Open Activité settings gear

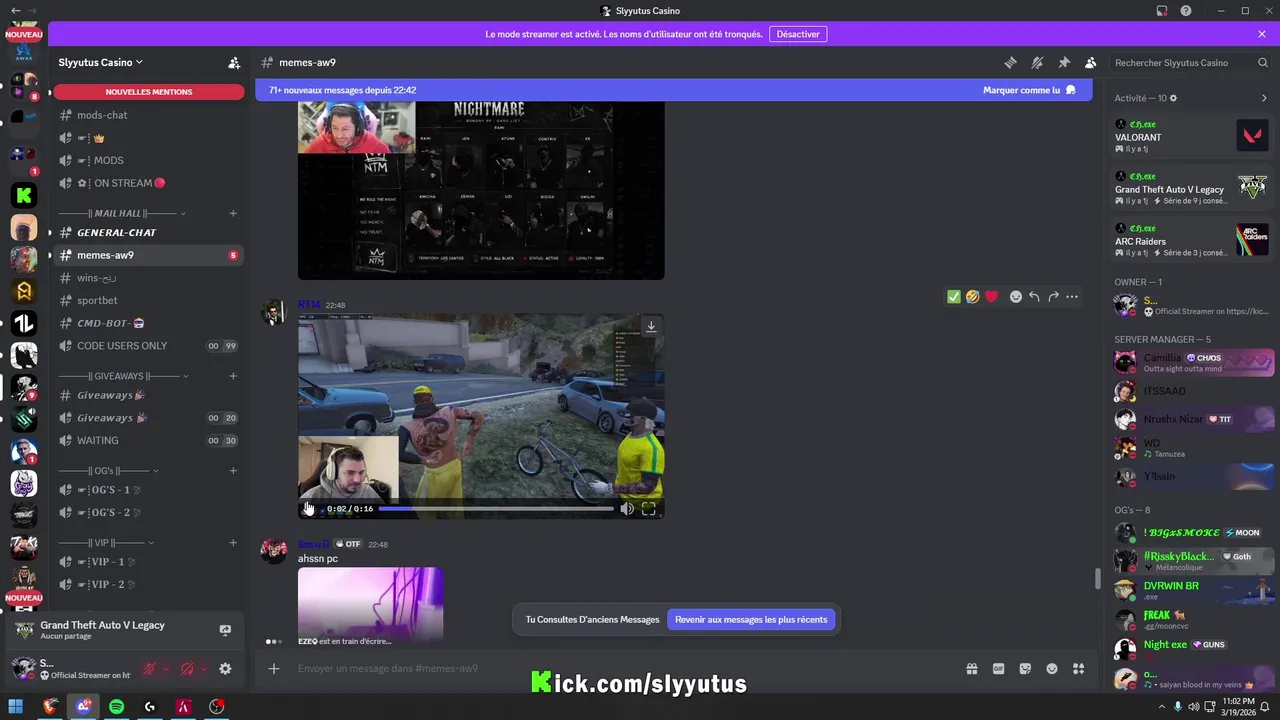1173,98
